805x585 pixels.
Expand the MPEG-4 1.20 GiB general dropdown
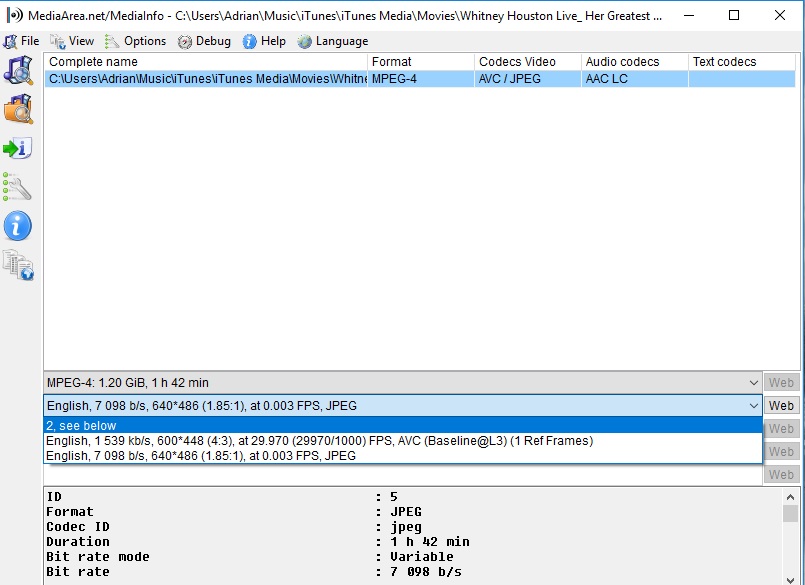(753, 383)
